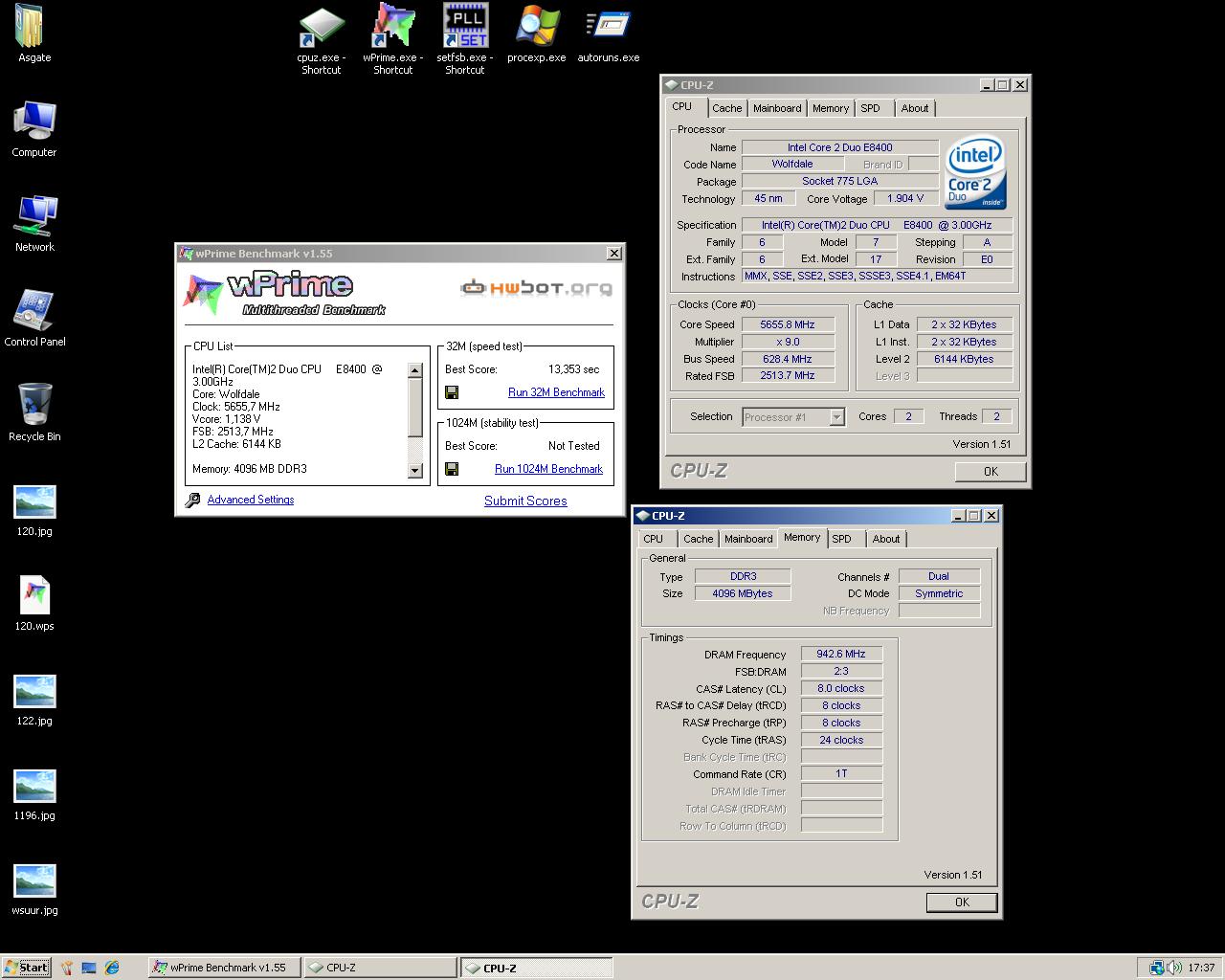Switch to Cache tab in upper CPU-Z

(726, 108)
